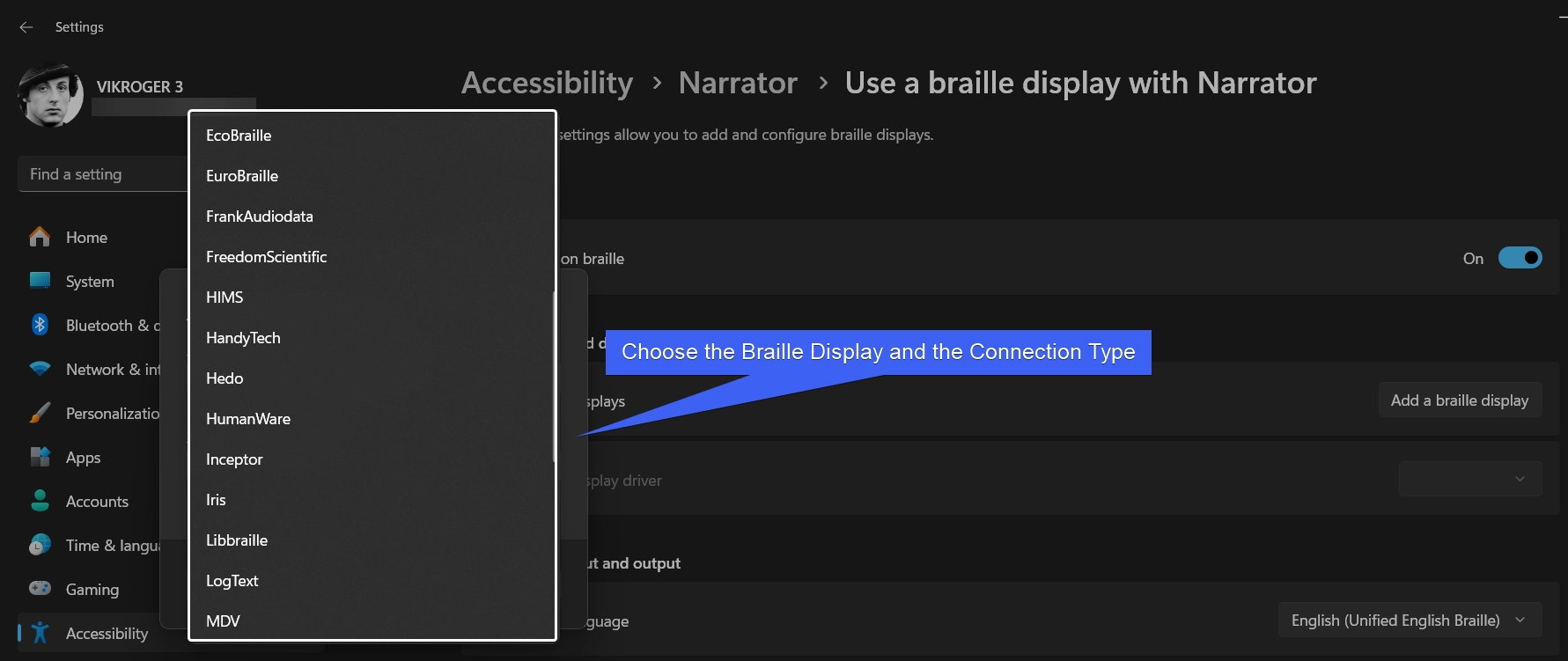
Task: Select HumanWare braille display option
Action: point(372,419)
